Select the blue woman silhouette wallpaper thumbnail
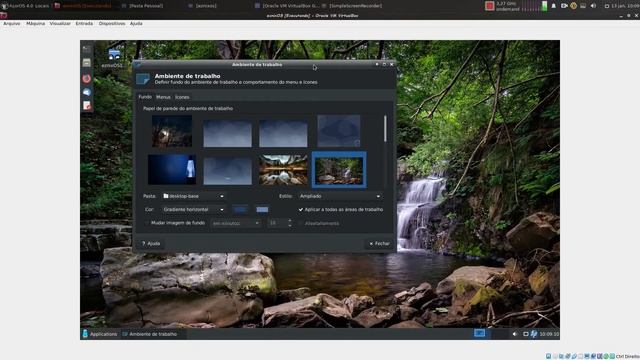 point(172,169)
